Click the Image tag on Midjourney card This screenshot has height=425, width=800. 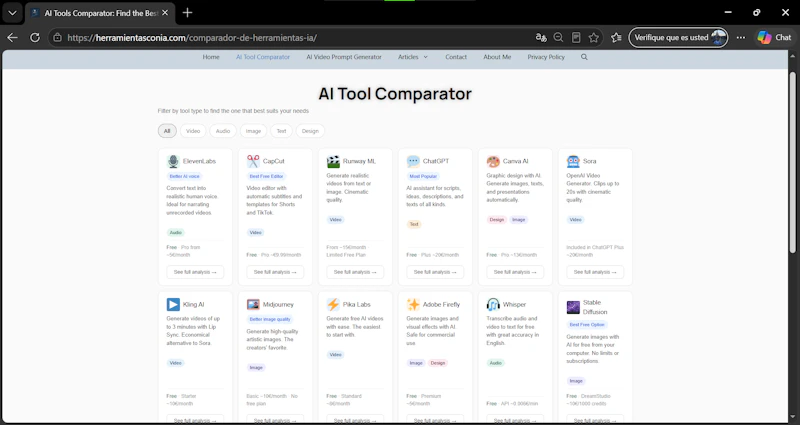256,367
